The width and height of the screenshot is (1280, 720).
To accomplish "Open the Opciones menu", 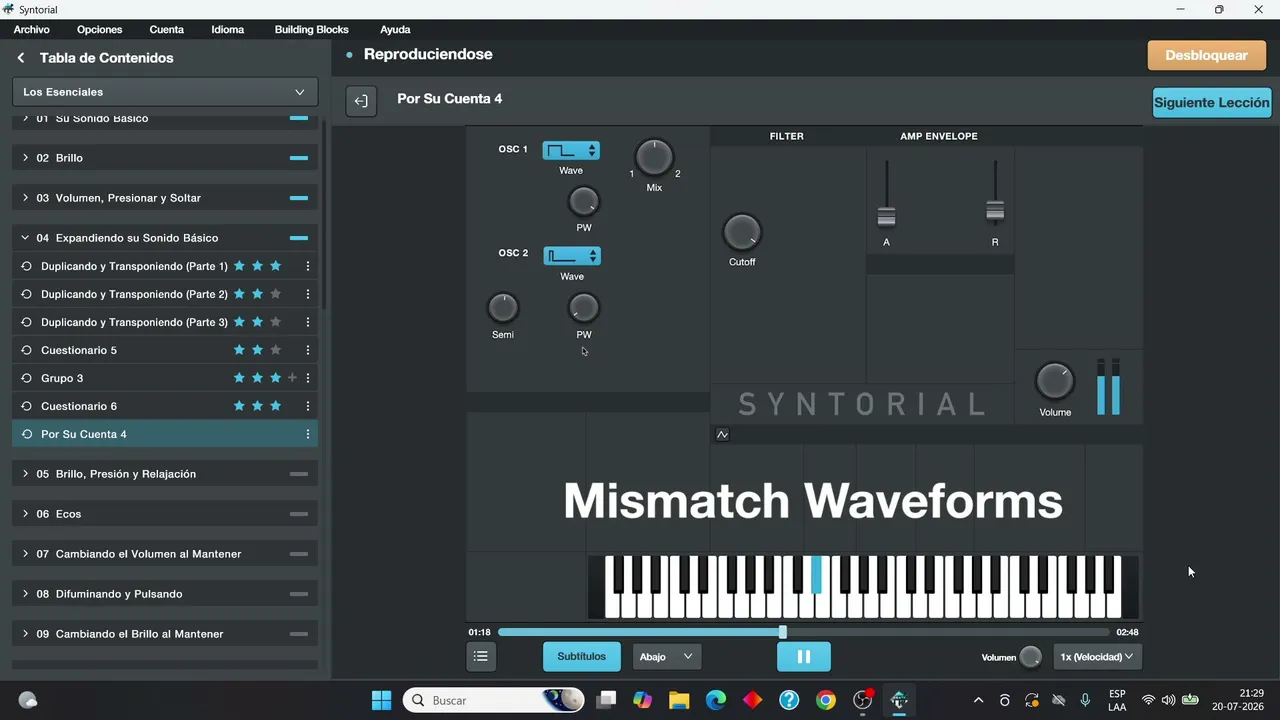I will tap(99, 30).
